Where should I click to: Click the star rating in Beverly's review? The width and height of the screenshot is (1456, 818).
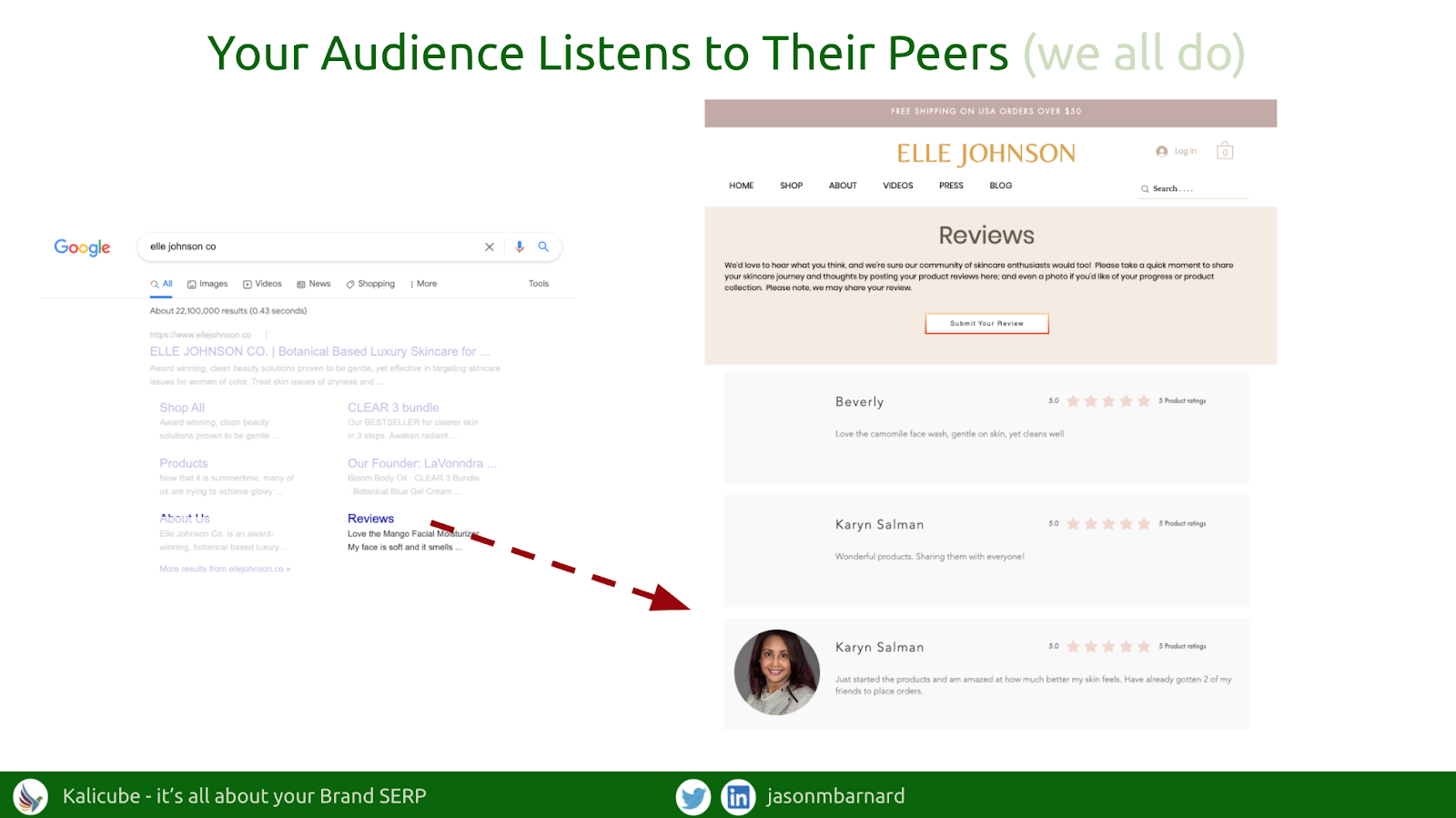click(1108, 401)
